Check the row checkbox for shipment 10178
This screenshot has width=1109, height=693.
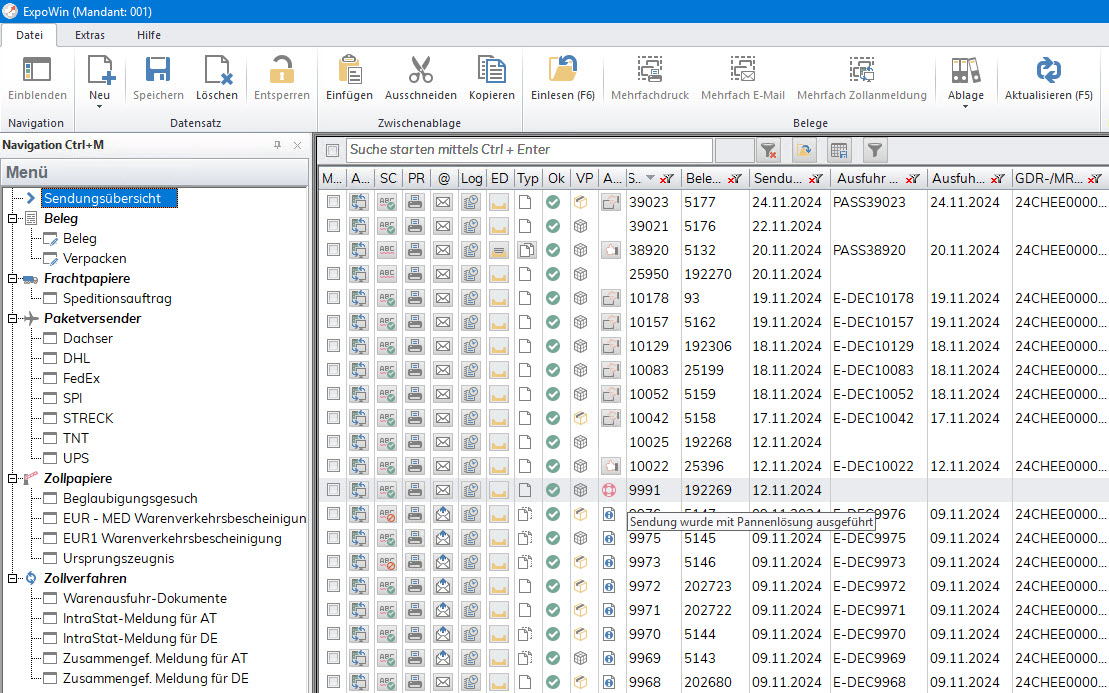333,298
